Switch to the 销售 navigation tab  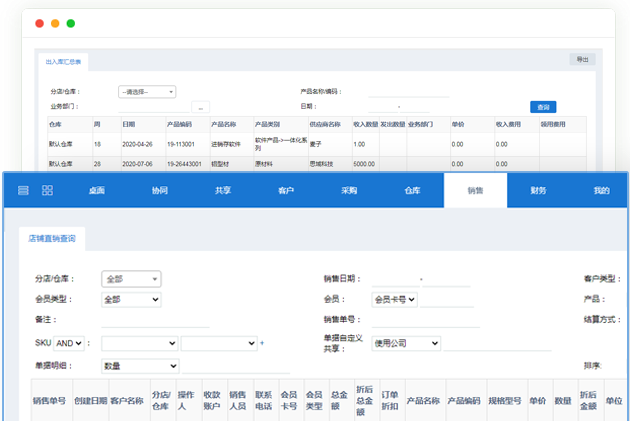coord(475,190)
